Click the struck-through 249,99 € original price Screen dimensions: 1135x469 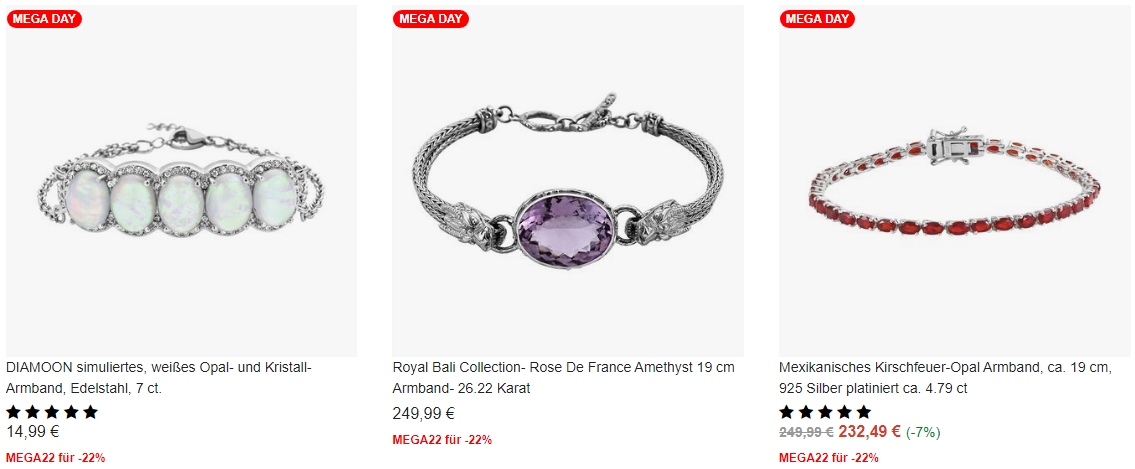pyautogui.click(x=806, y=432)
